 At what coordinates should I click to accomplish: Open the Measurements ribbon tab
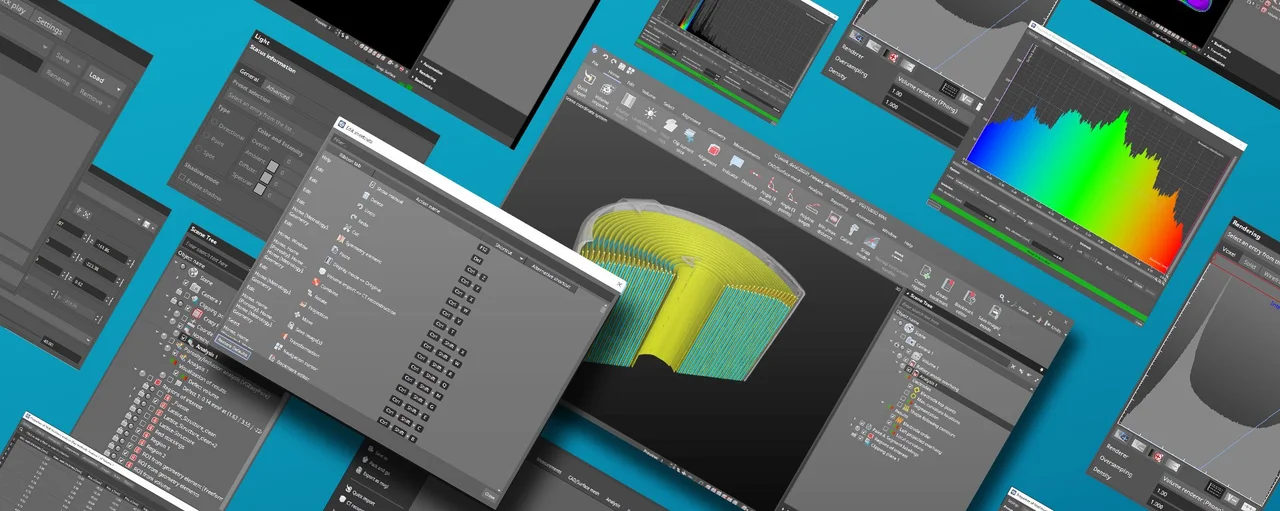(x=746, y=150)
